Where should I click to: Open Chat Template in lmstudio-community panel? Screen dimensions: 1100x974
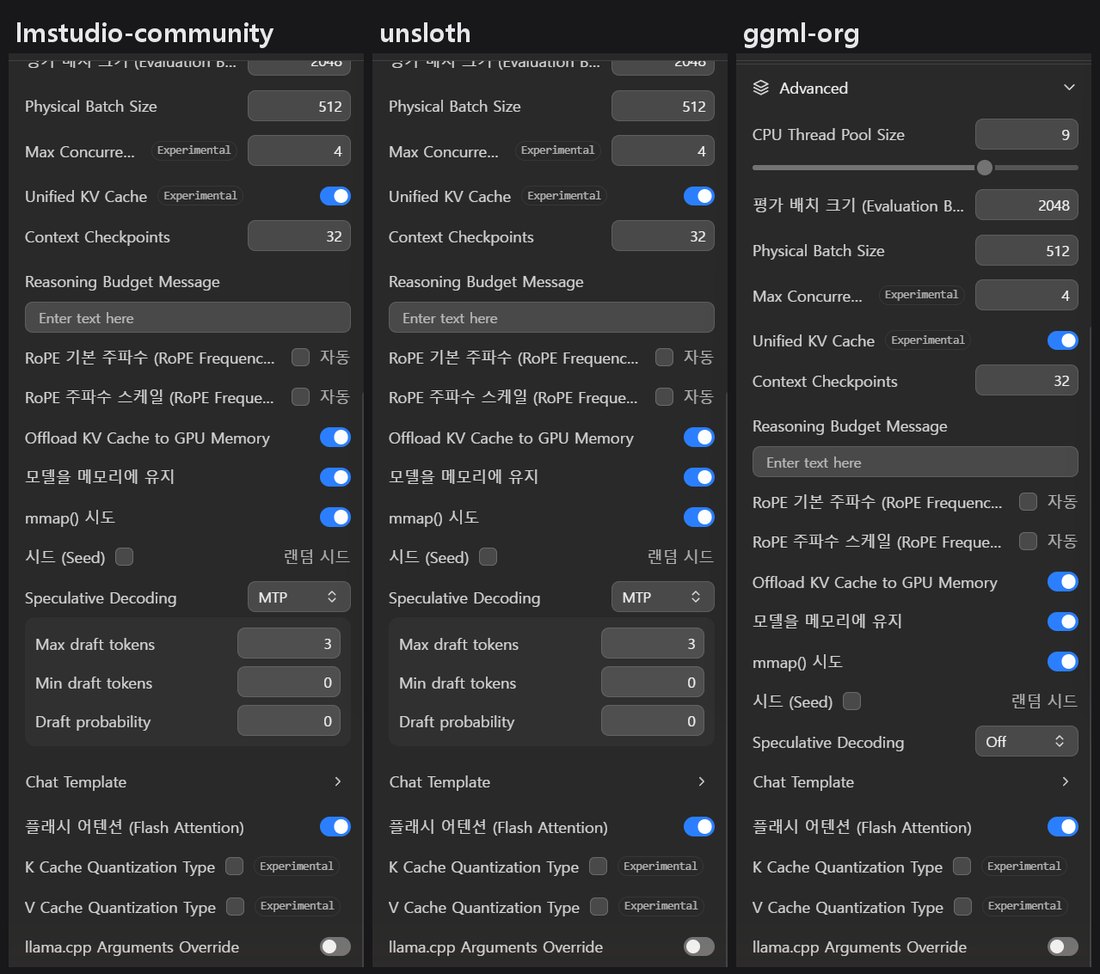tap(187, 782)
